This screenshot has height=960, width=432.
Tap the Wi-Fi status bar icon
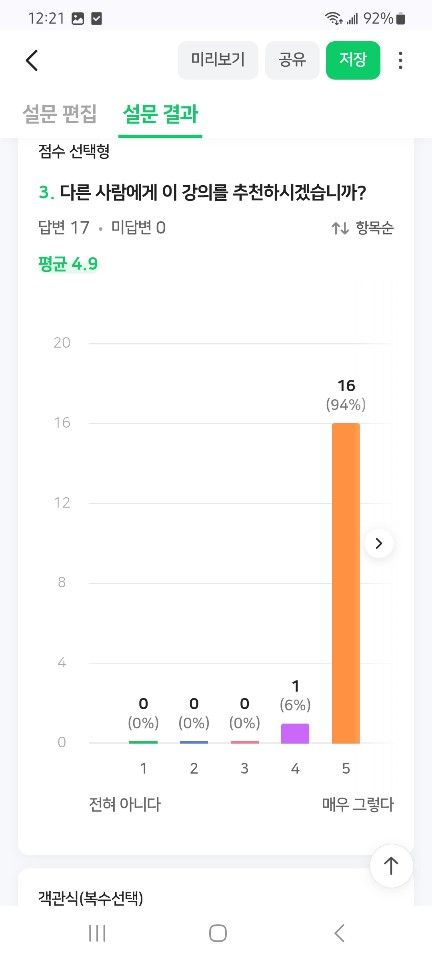[x=333, y=18]
